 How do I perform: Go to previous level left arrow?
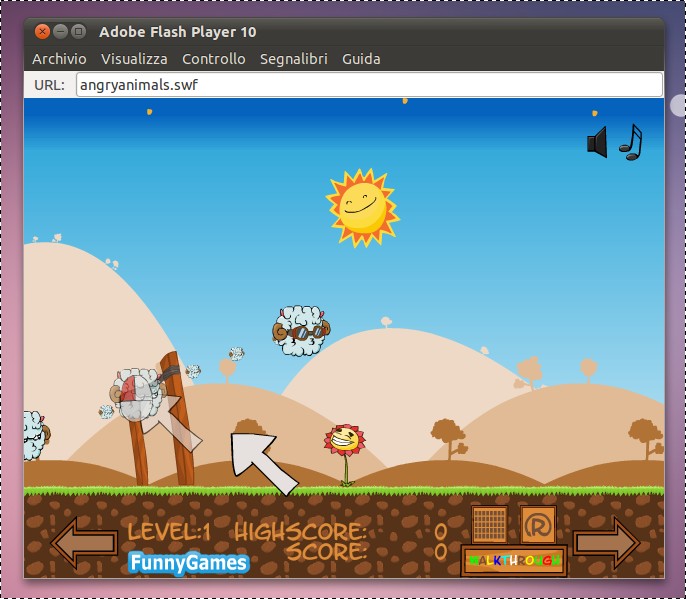click(x=84, y=543)
